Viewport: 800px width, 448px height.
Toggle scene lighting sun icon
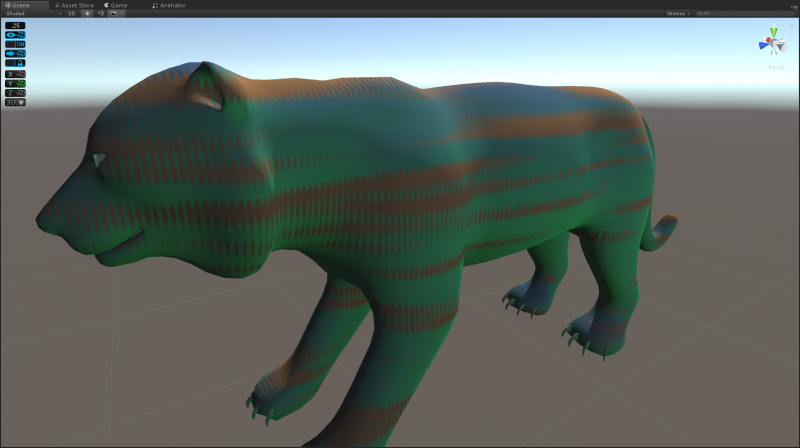[87, 14]
